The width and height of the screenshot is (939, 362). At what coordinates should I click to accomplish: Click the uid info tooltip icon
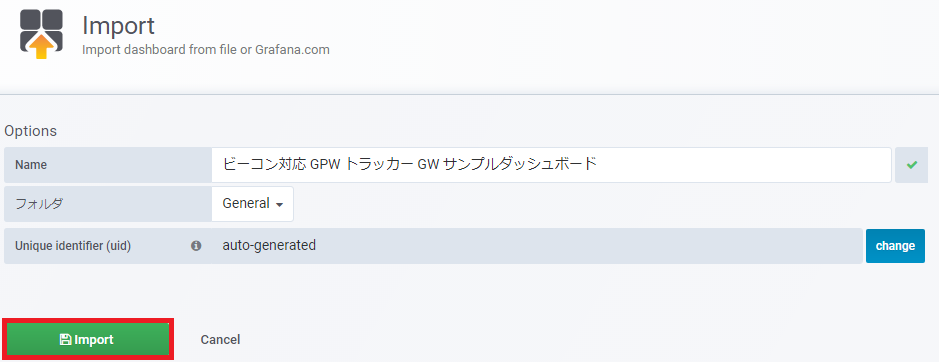196,246
